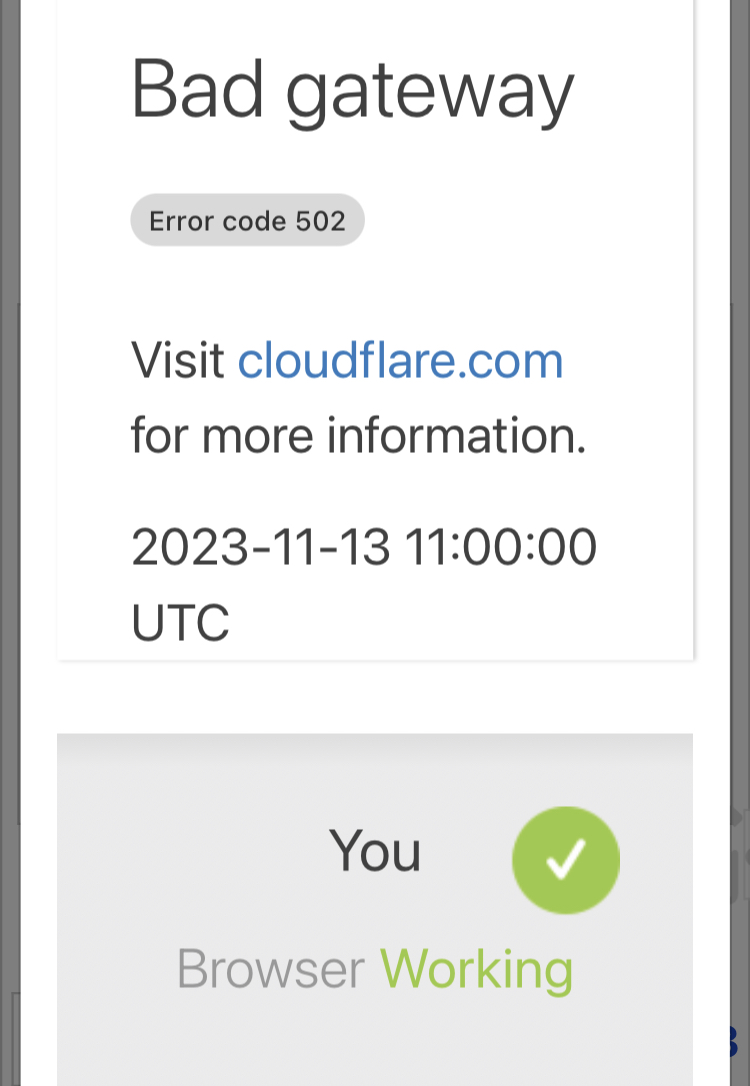Click the UTC timezone text
This screenshot has height=1086, width=750.
[x=180, y=622]
